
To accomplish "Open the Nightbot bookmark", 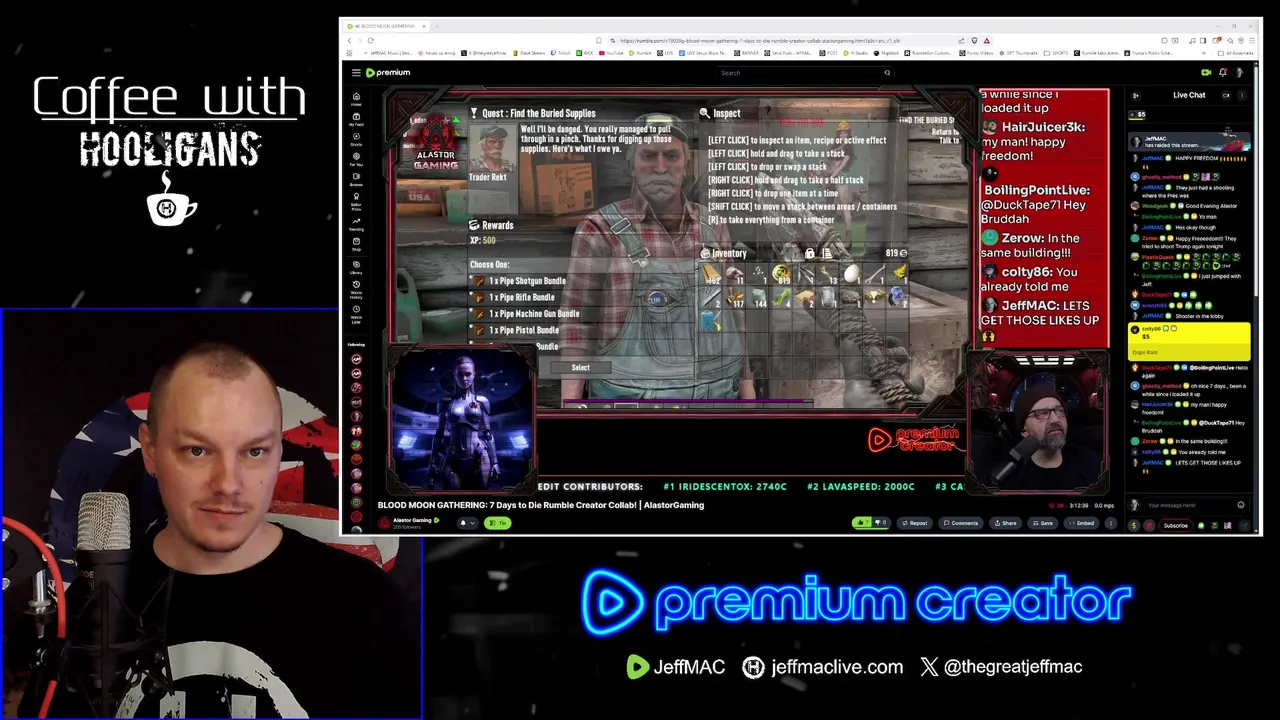I will (x=887, y=53).
